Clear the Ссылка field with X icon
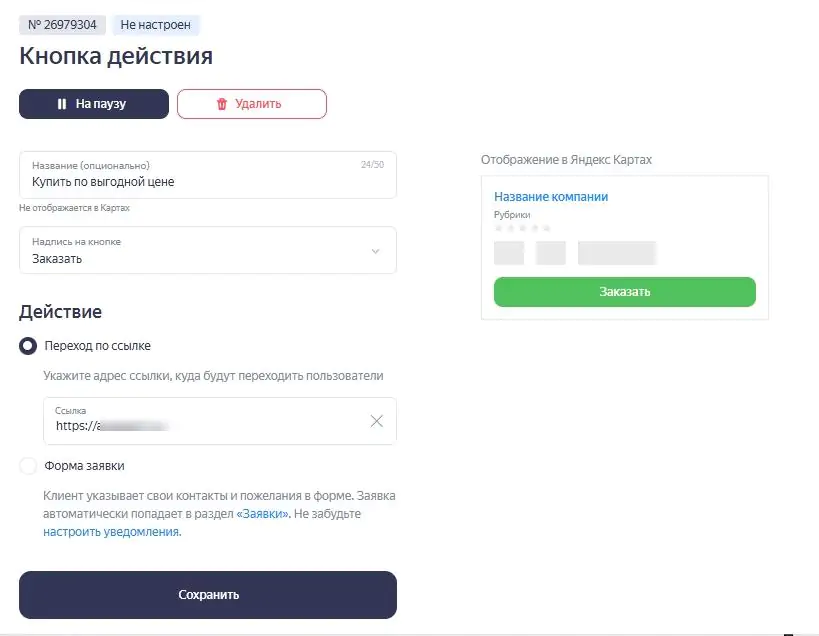Image resolution: width=819 pixels, height=636 pixels. coord(377,421)
